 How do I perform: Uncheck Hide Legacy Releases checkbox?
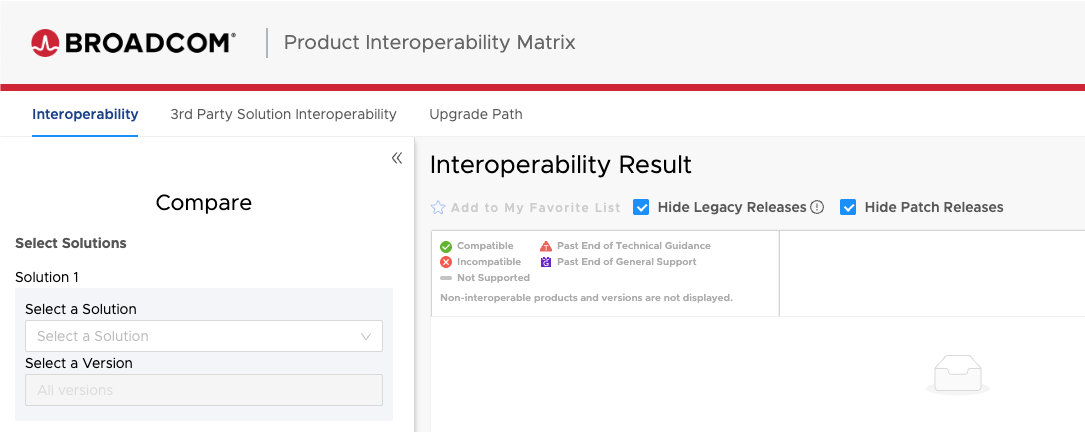pyautogui.click(x=642, y=207)
